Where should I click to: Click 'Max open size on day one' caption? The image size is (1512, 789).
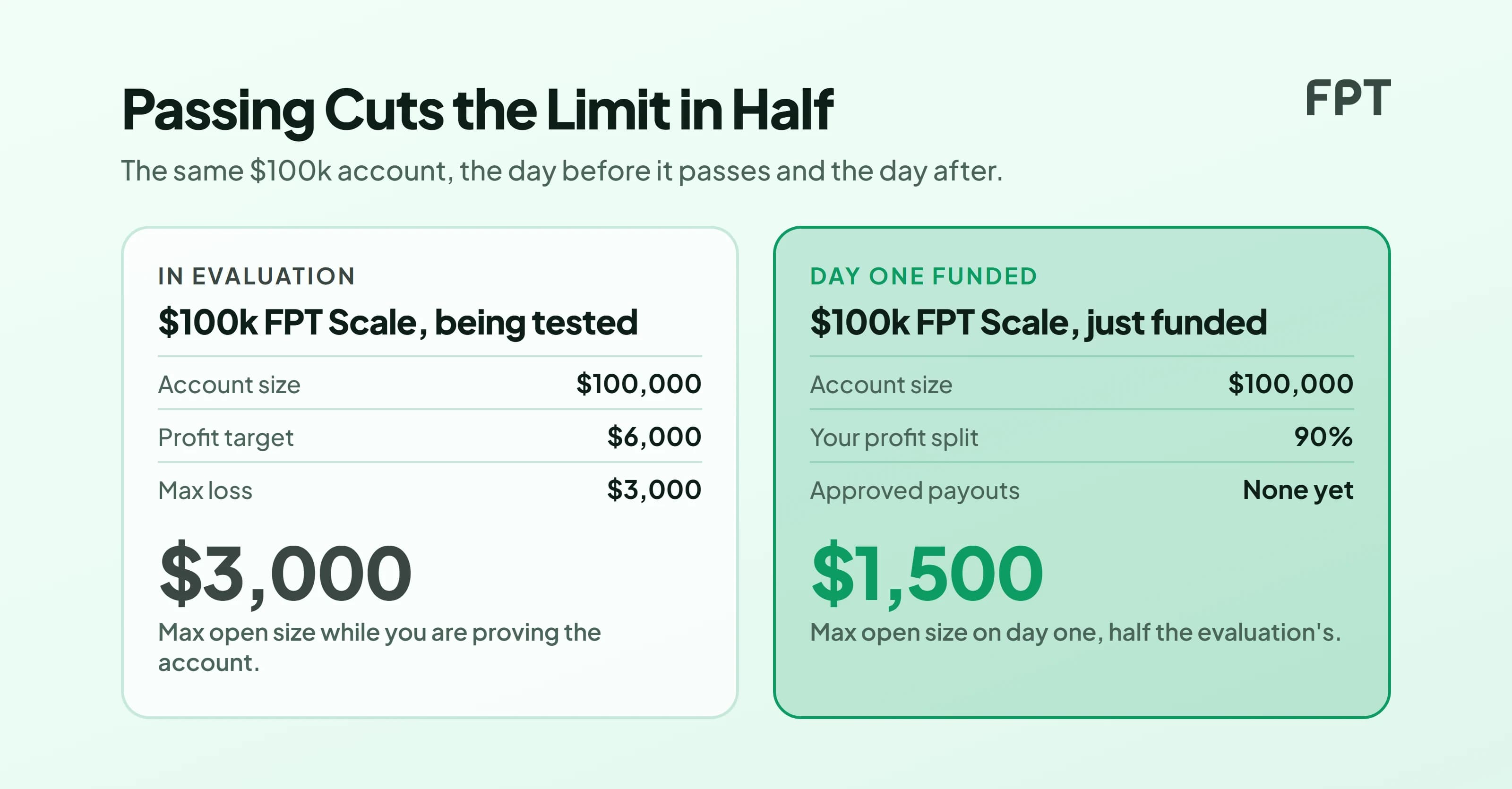click(1075, 633)
